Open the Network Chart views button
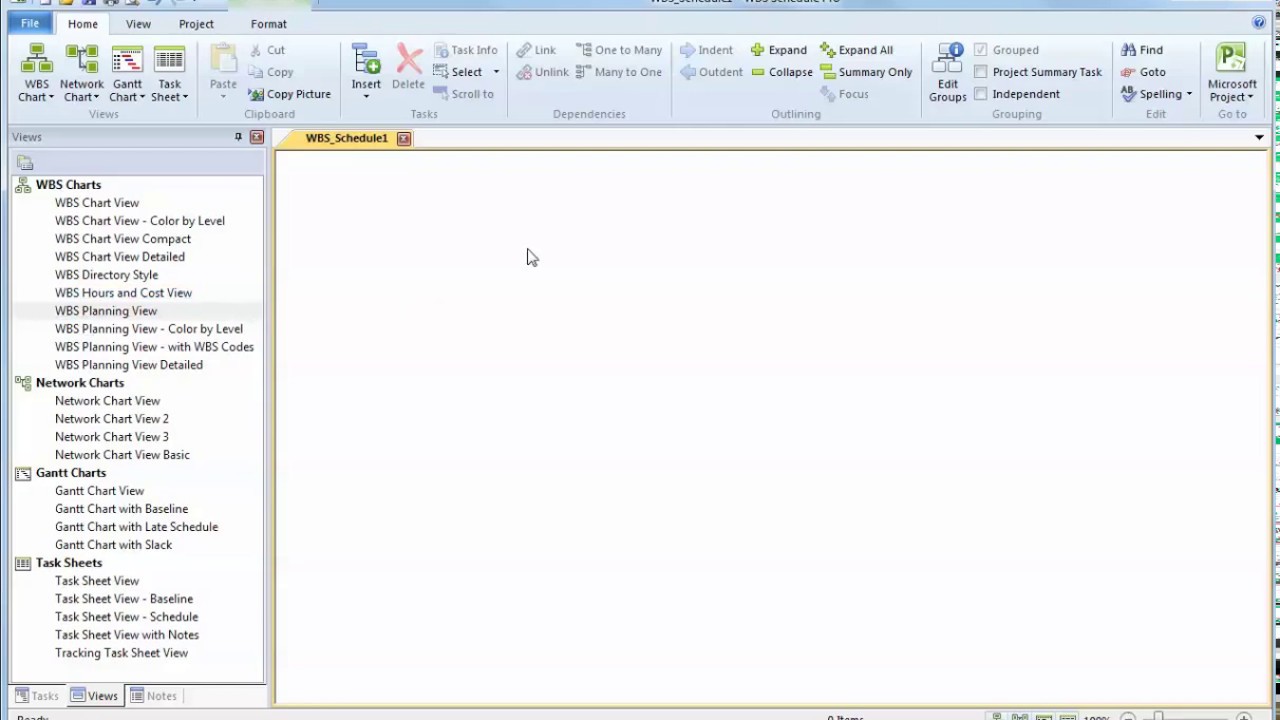This screenshot has width=1280, height=720. click(81, 73)
